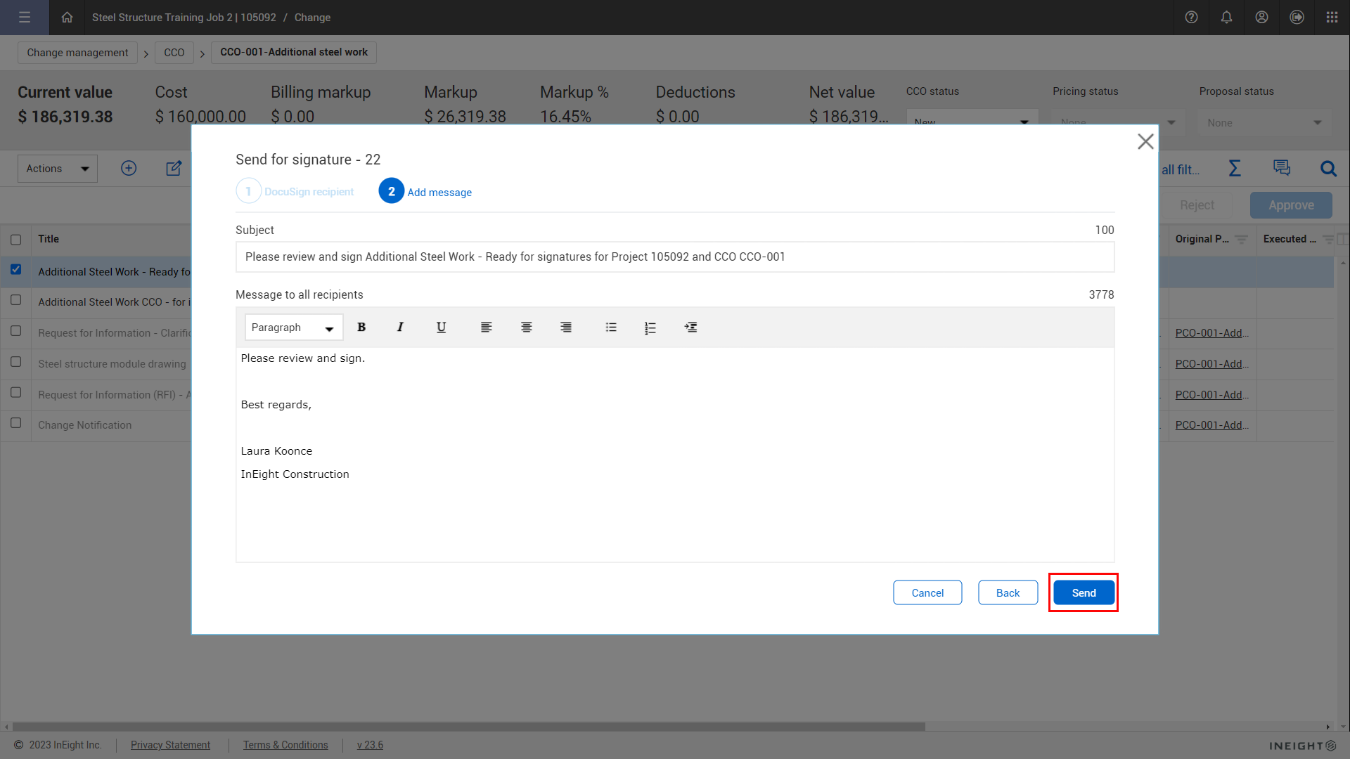The width and height of the screenshot is (1350, 759).
Task: Open the summation (sigma) tool on the toolbar
Action: [x=1234, y=168]
